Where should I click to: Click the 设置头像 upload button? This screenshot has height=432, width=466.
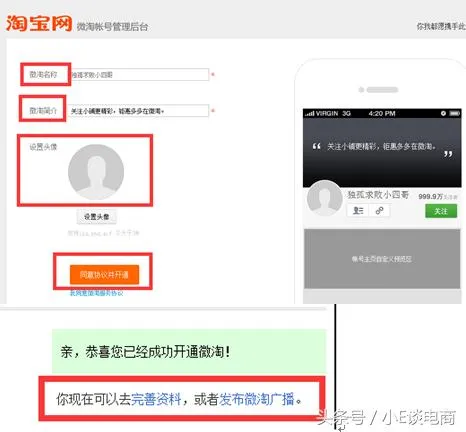coord(97,217)
